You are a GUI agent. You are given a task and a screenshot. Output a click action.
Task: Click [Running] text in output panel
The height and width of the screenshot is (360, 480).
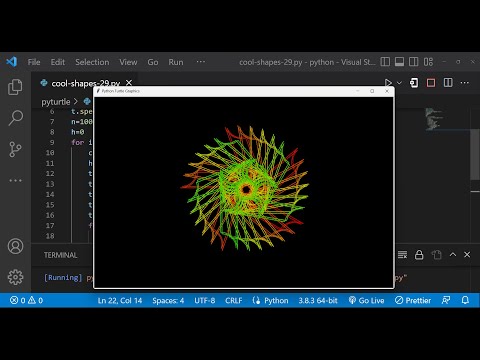pos(63,278)
